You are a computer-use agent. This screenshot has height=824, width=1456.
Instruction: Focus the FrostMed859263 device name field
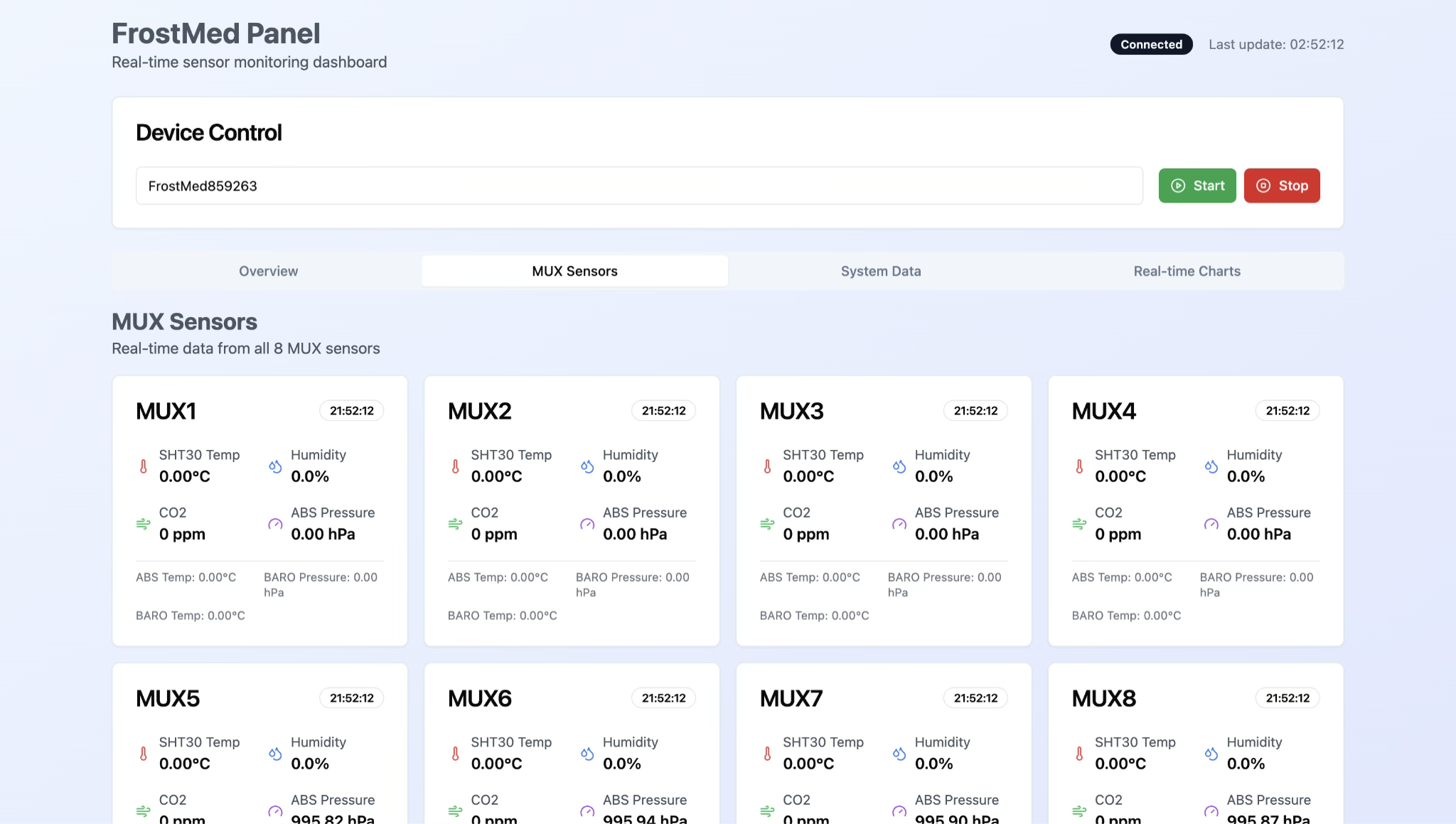click(638, 186)
